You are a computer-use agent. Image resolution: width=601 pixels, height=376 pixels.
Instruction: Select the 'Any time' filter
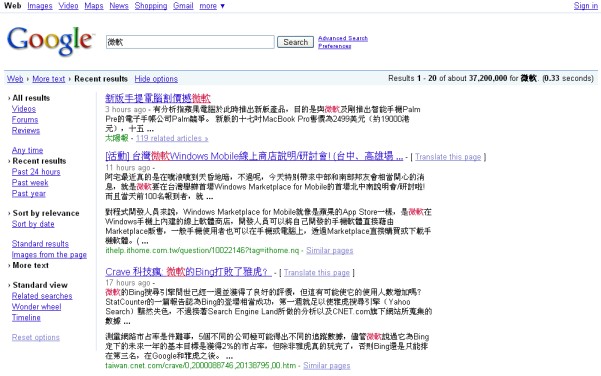tap(28, 150)
